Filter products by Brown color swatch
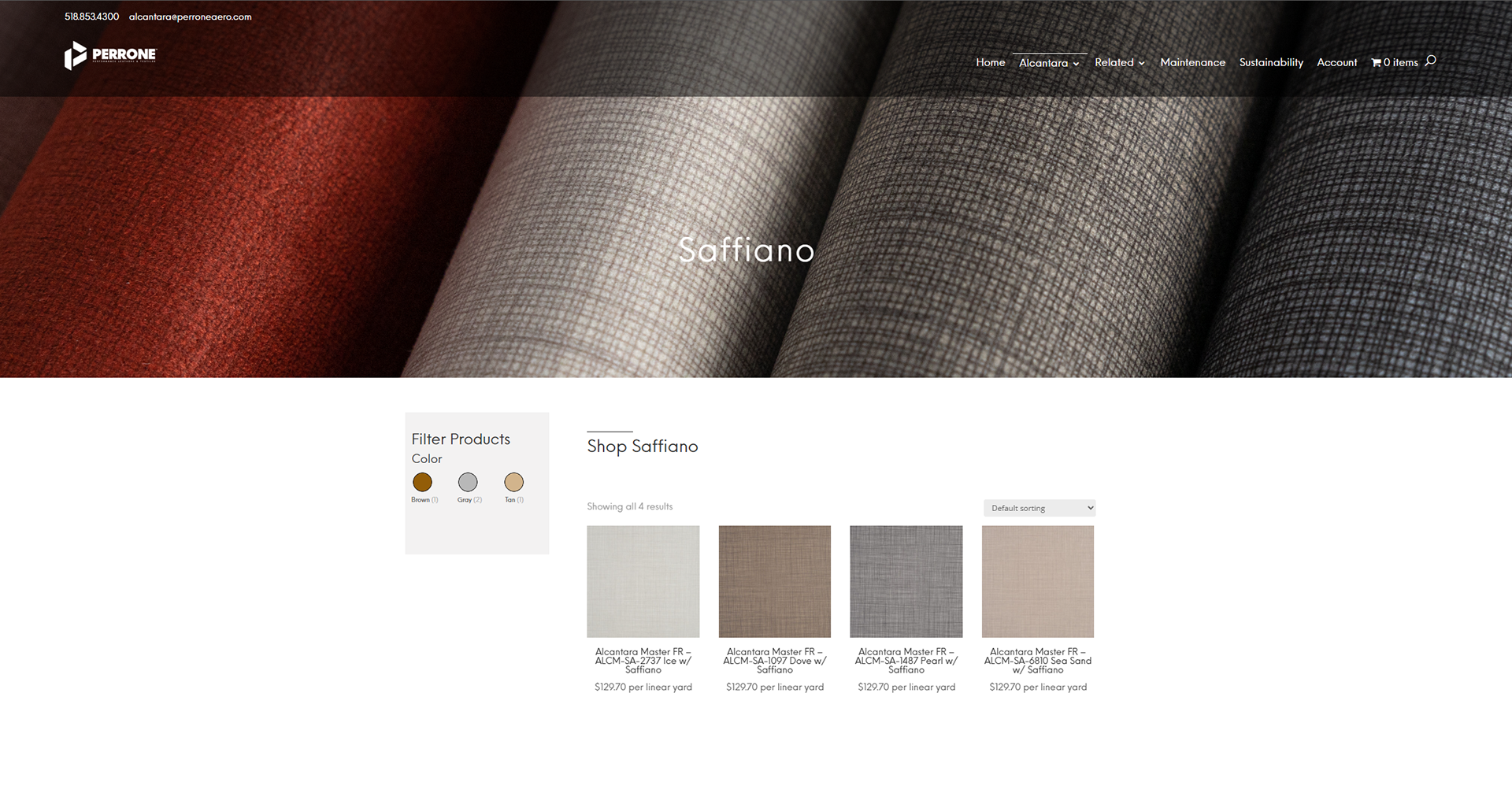 pos(422,482)
